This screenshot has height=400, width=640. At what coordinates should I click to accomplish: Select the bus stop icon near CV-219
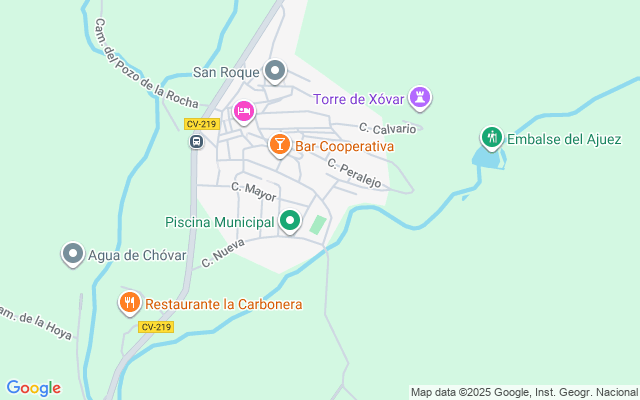(196, 142)
